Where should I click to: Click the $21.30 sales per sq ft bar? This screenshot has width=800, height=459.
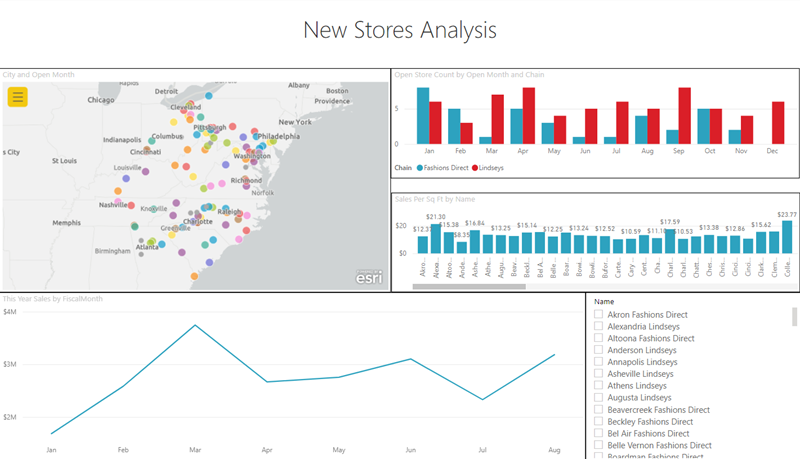436,239
